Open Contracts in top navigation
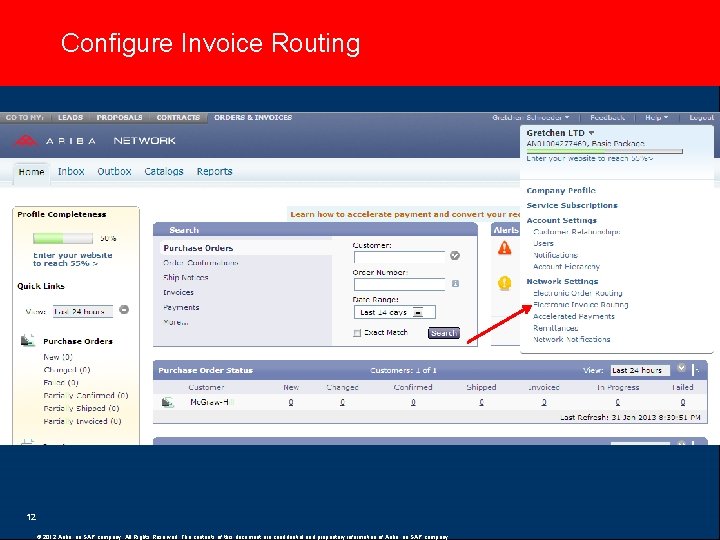This screenshot has height=540, width=720. tap(178, 118)
